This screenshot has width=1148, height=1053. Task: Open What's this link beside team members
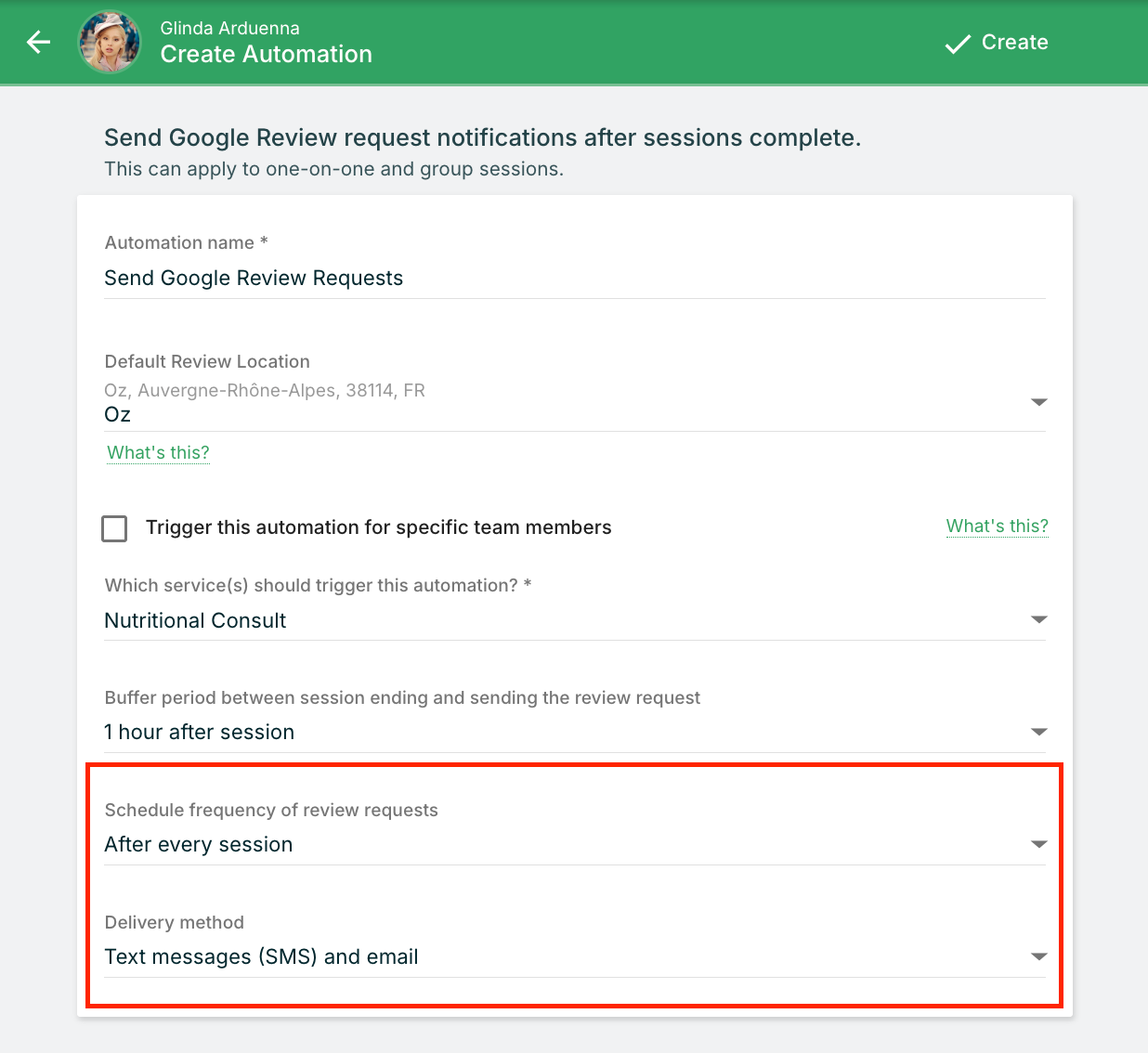[997, 526]
